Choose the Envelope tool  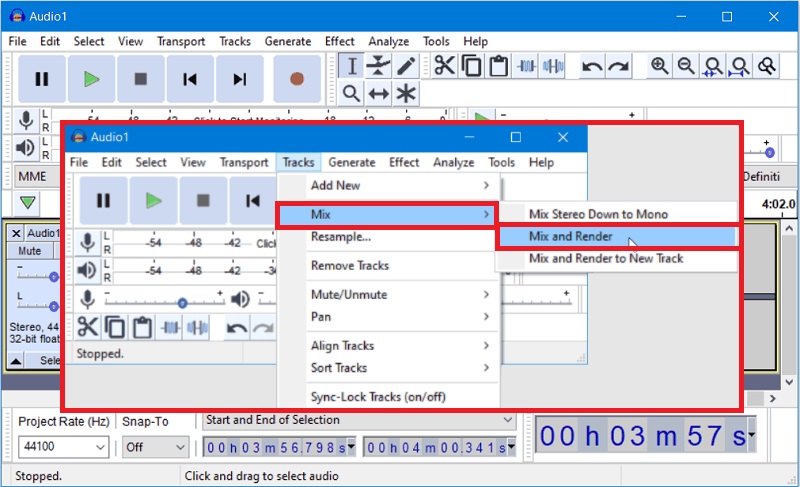pos(379,66)
